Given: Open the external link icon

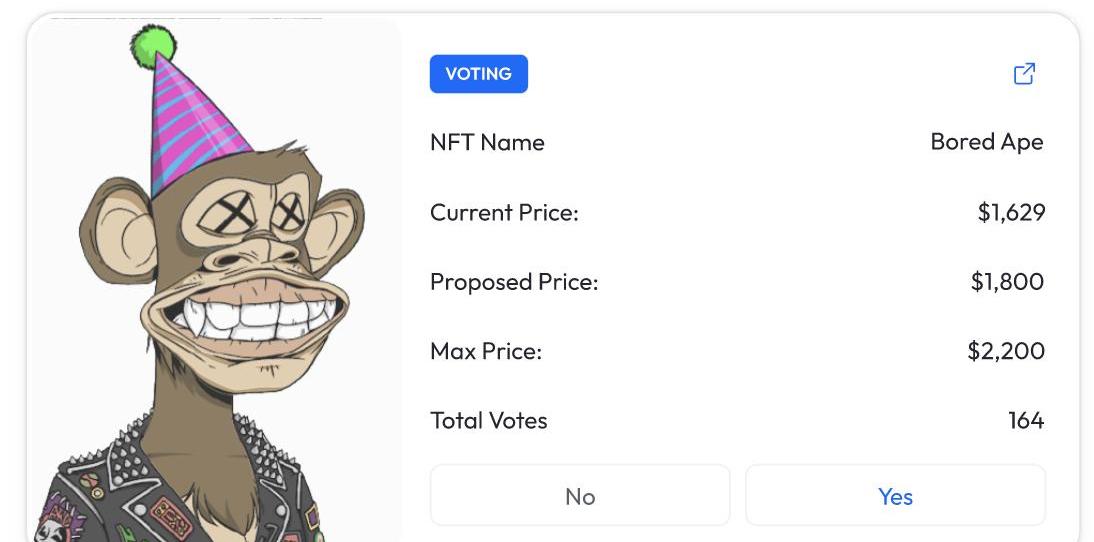Looking at the screenshot, I should [1024, 74].
